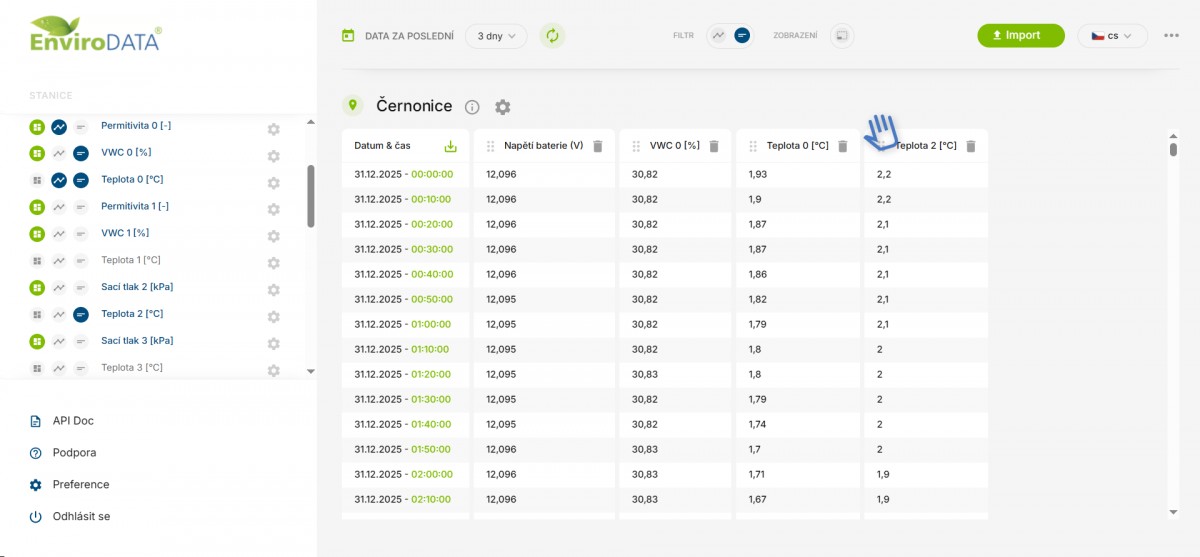Image resolution: width=1200 pixels, height=557 pixels.
Task: Switch filter to chart mode
Action: (x=718, y=36)
